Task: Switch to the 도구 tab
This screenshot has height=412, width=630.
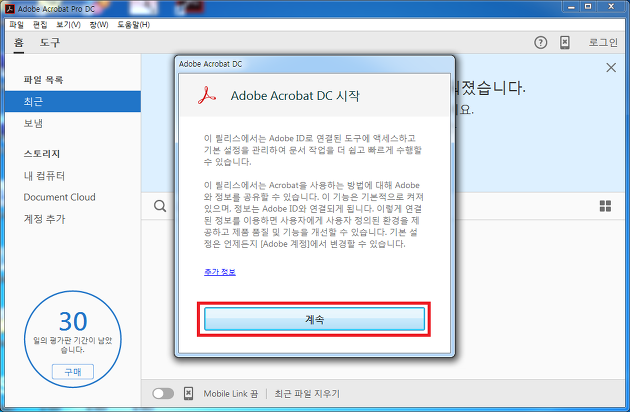Action: tap(50, 43)
